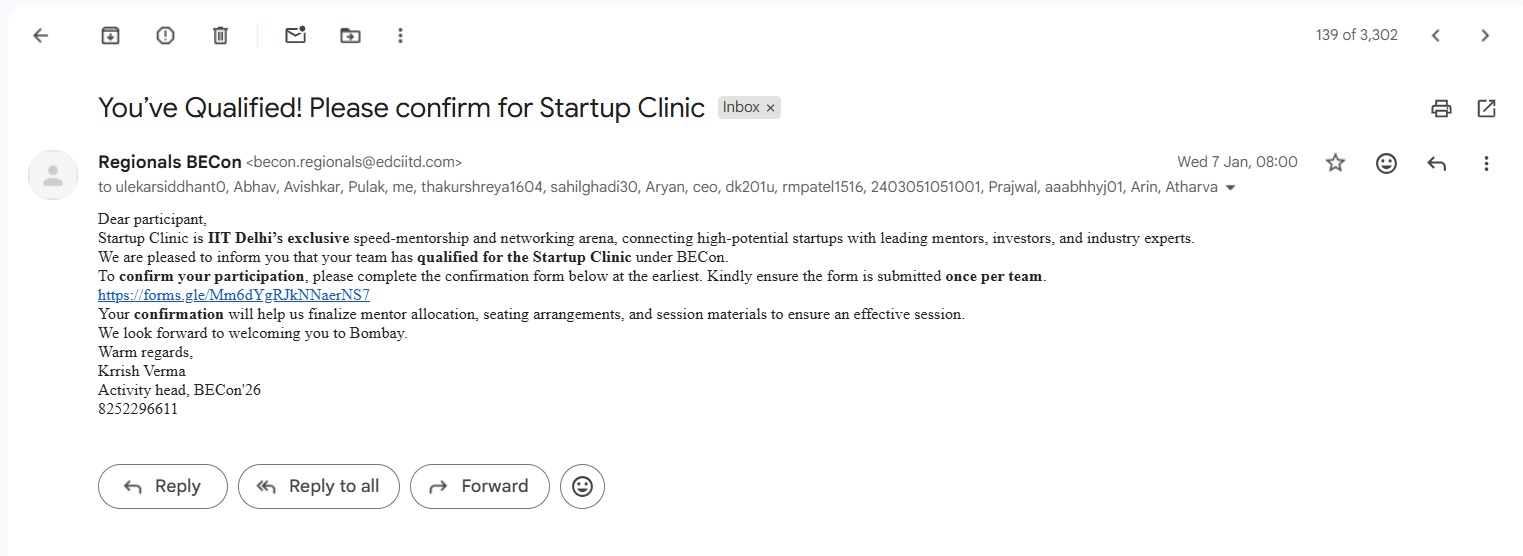Open the email in a new window
Viewport: 1523px width, 556px height.
[1487, 108]
